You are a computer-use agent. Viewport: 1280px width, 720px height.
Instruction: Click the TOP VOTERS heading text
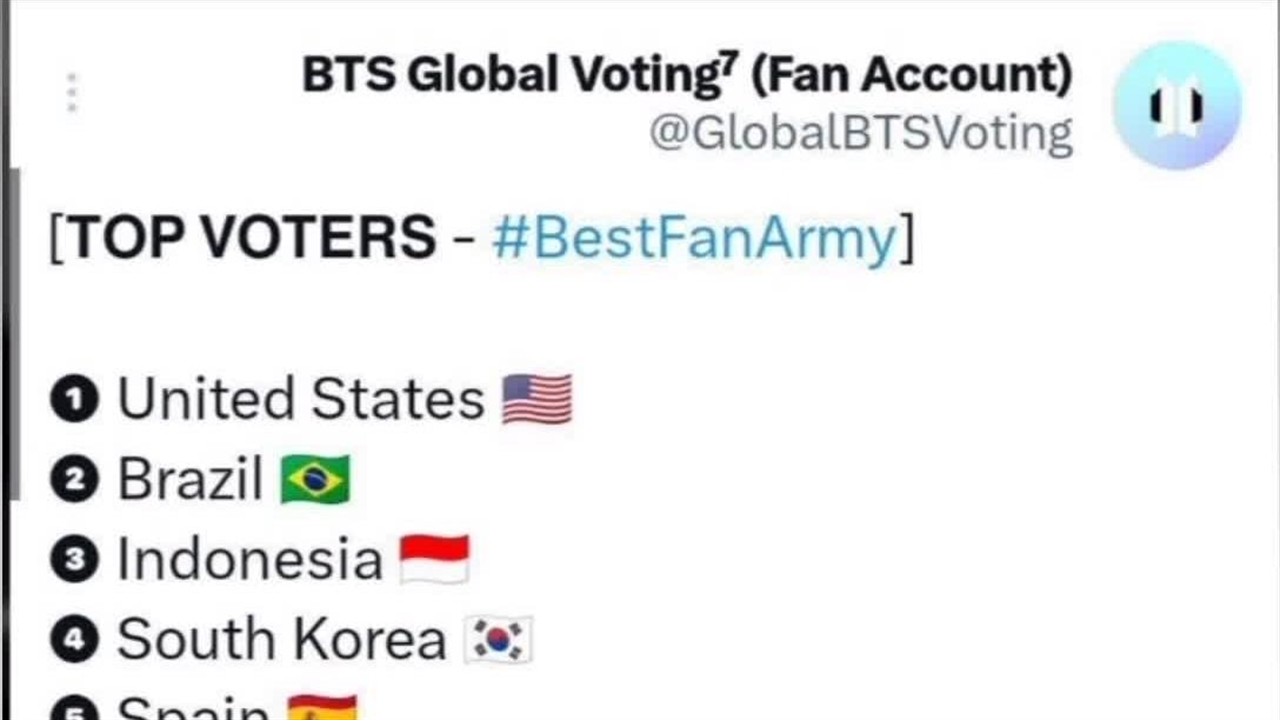[252, 238]
